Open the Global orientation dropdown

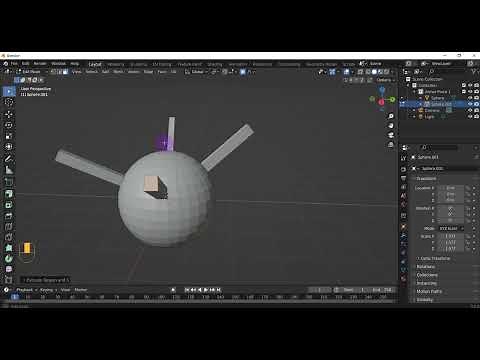click(197, 72)
